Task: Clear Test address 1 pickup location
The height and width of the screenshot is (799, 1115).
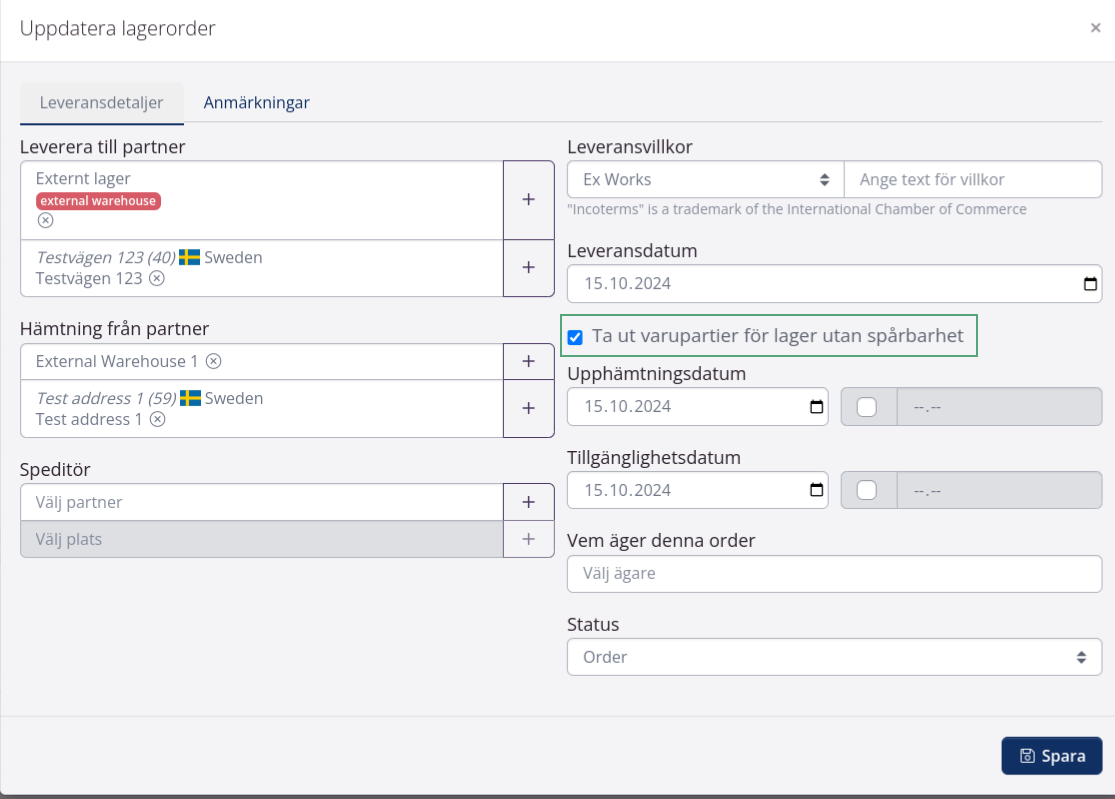Action: [157, 420]
